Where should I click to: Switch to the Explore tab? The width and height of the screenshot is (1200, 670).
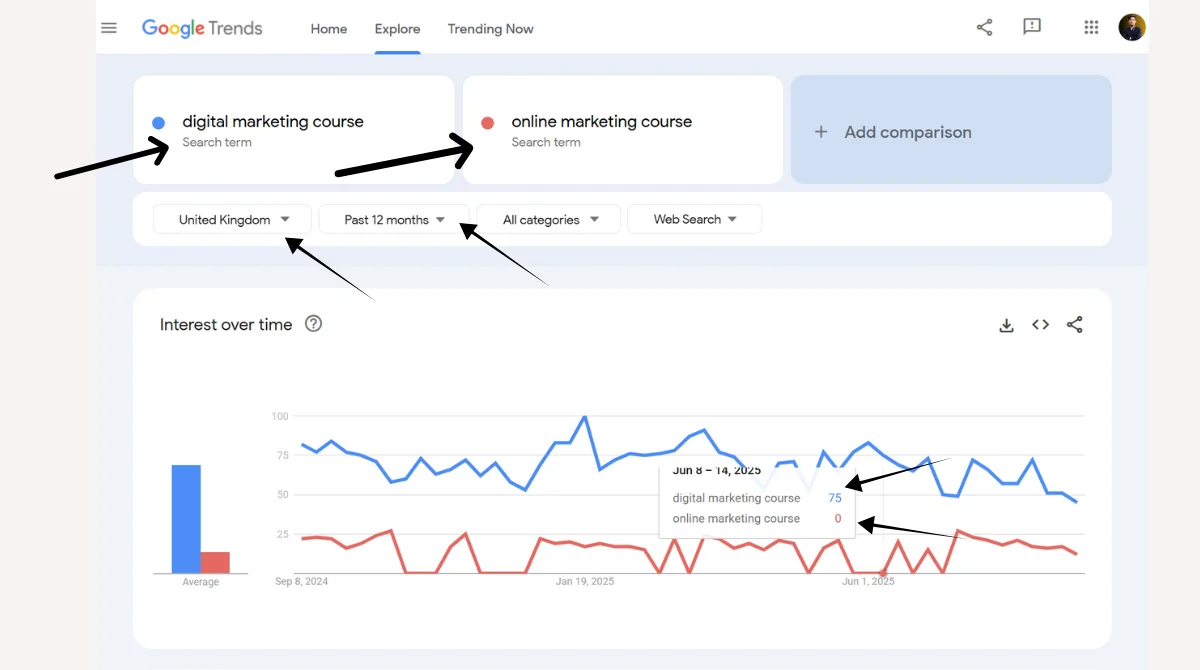point(397,29)
